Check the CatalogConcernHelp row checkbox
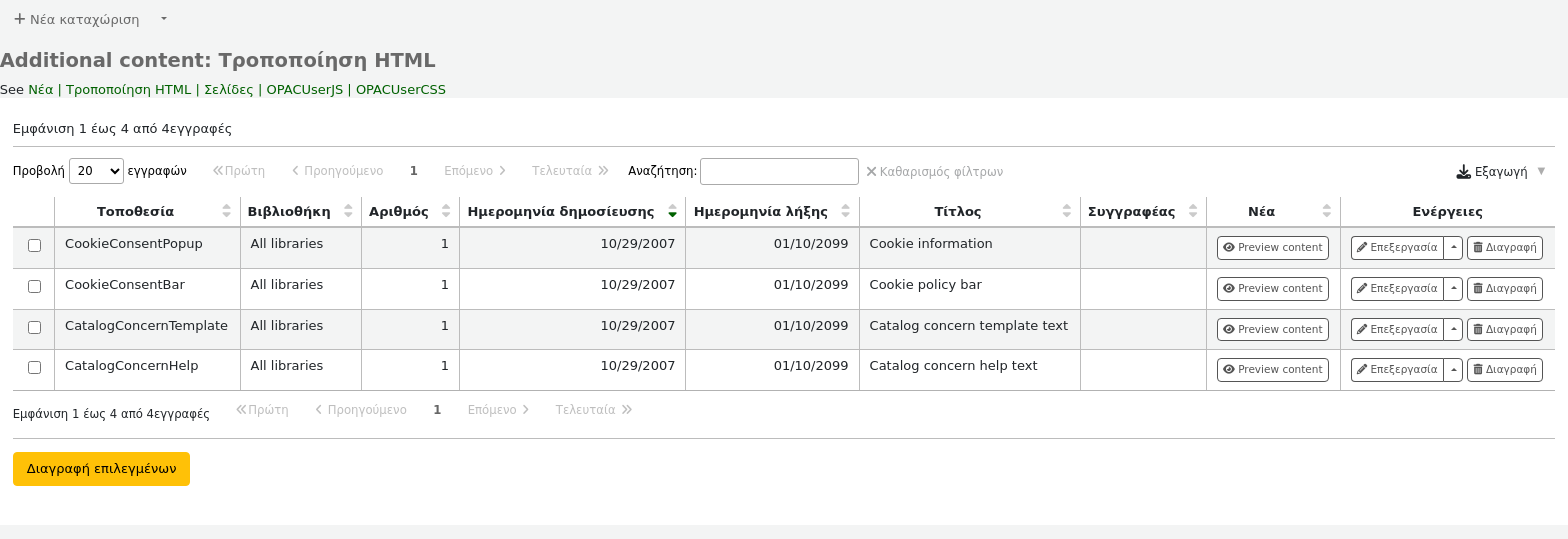Viewport: 1568px width, 539px height. pos(34,368)
